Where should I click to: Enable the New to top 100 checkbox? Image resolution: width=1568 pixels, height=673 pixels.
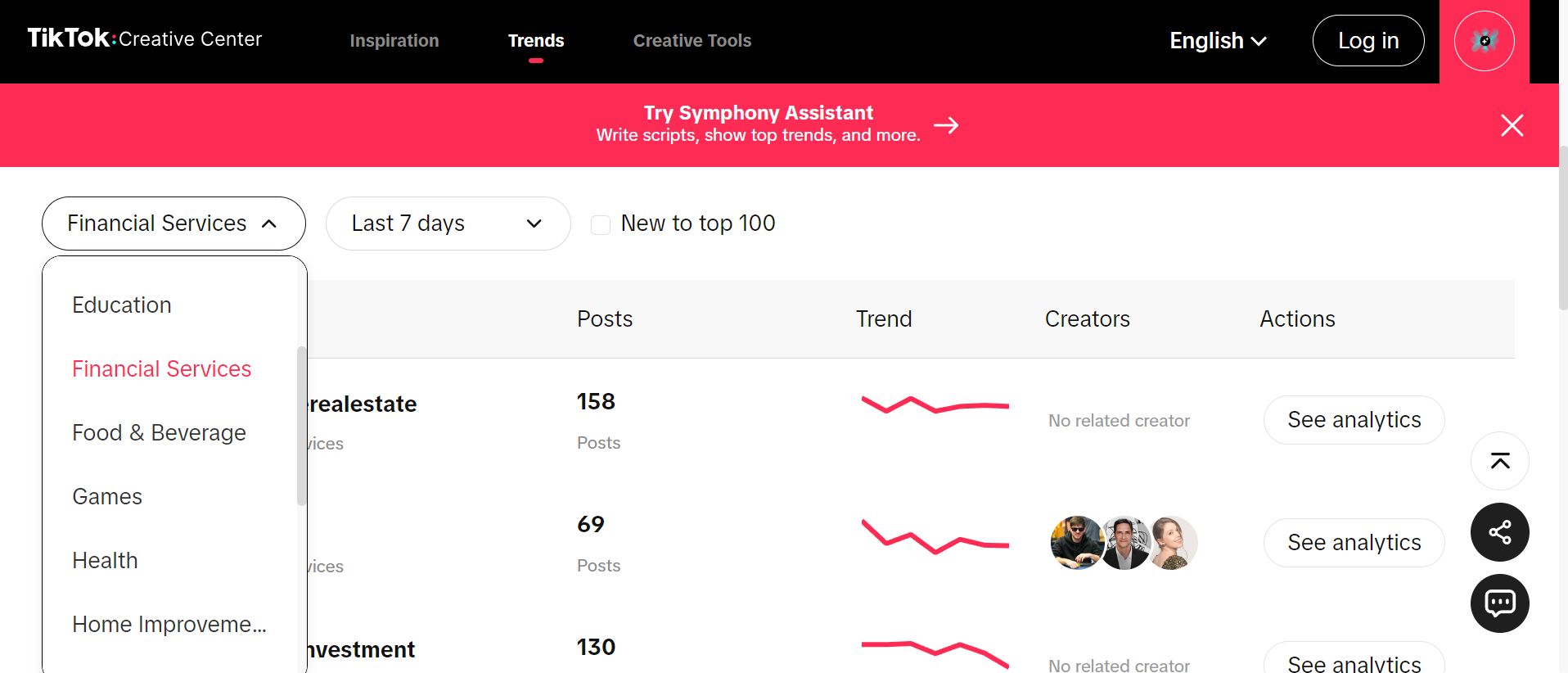(x=601, y=224)
